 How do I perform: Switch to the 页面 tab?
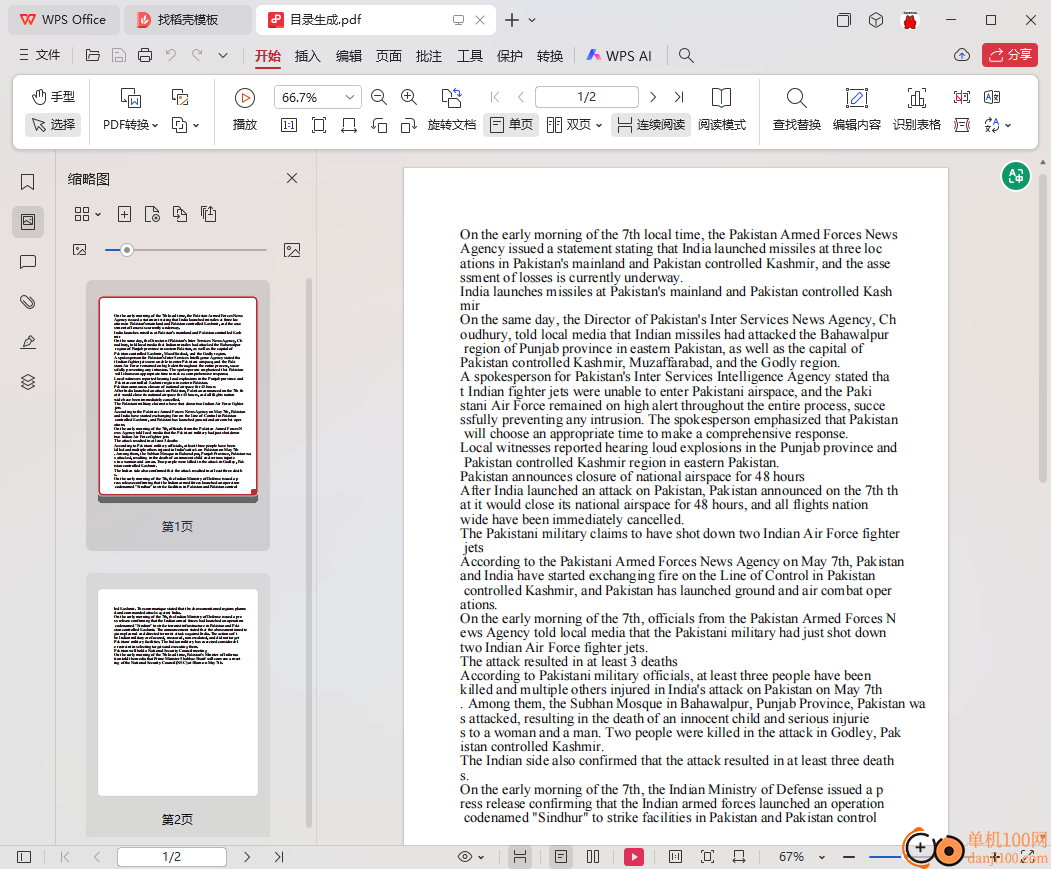tap(389, 56)
